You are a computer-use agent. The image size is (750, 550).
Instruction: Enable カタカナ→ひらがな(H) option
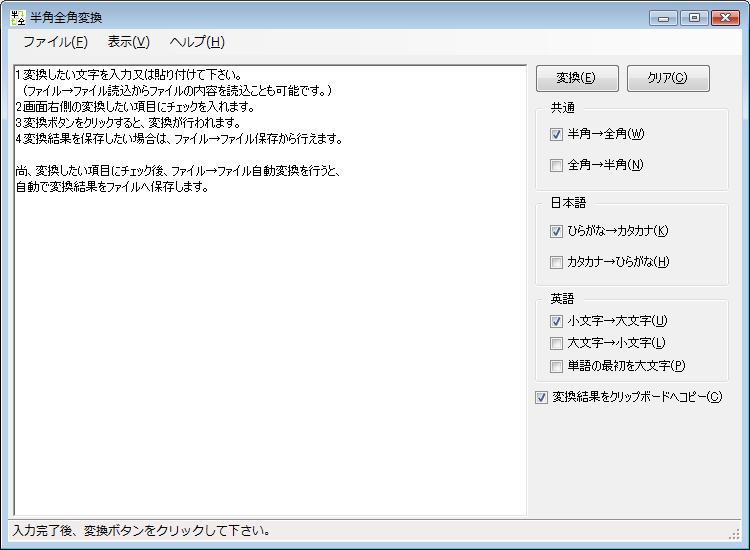557,262
